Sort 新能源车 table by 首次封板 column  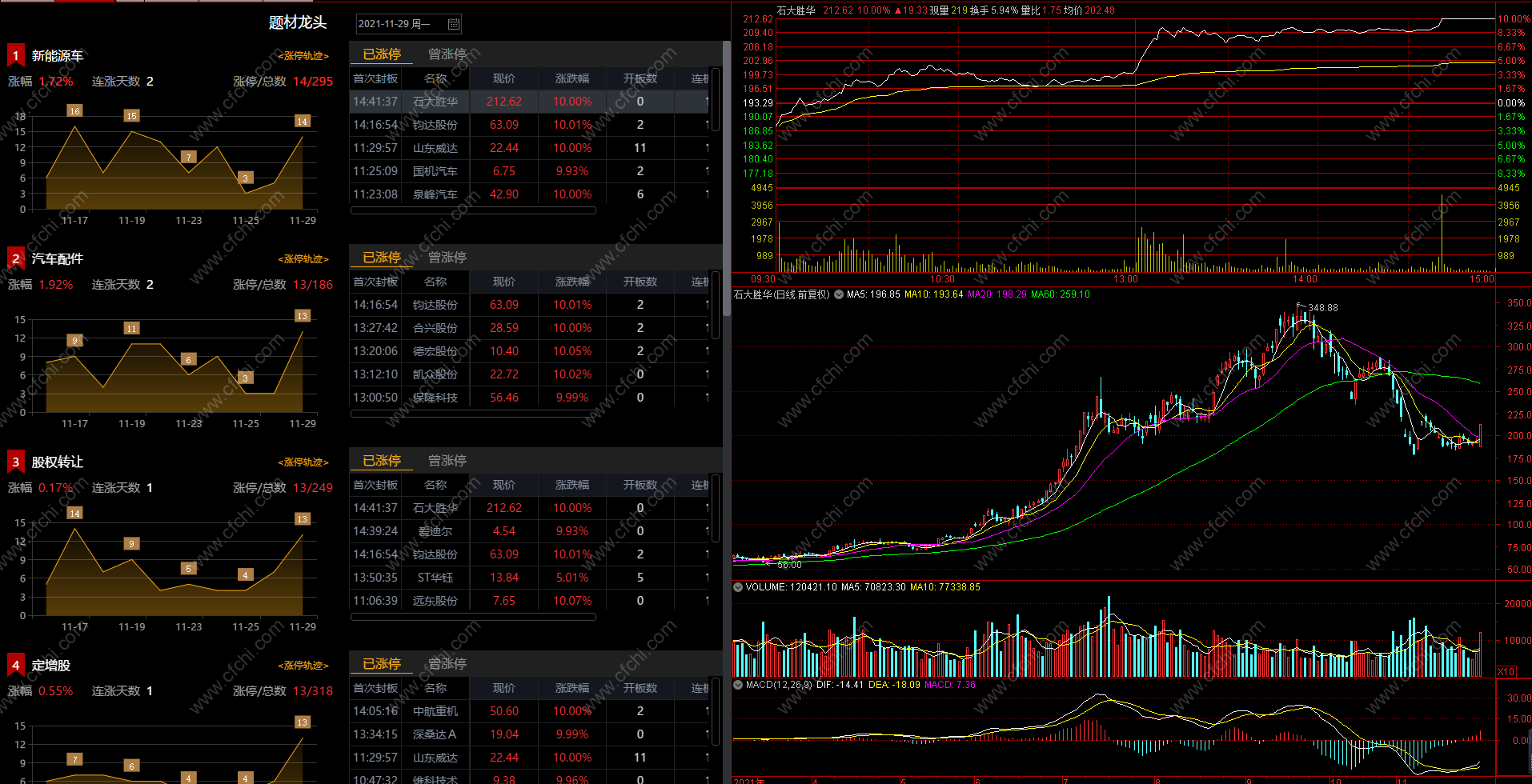pyautogui.click(x=375, y=78)
